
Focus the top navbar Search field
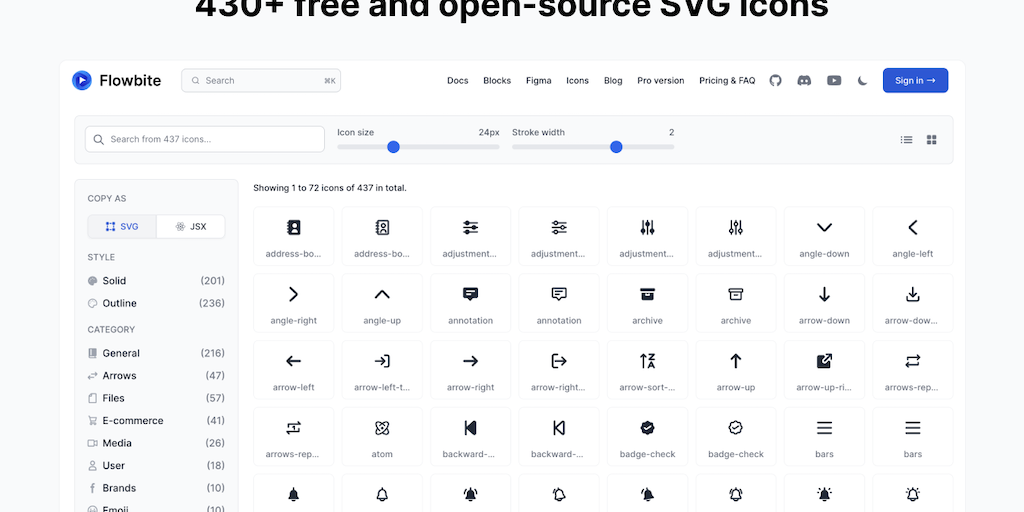(x=261, y=80)
